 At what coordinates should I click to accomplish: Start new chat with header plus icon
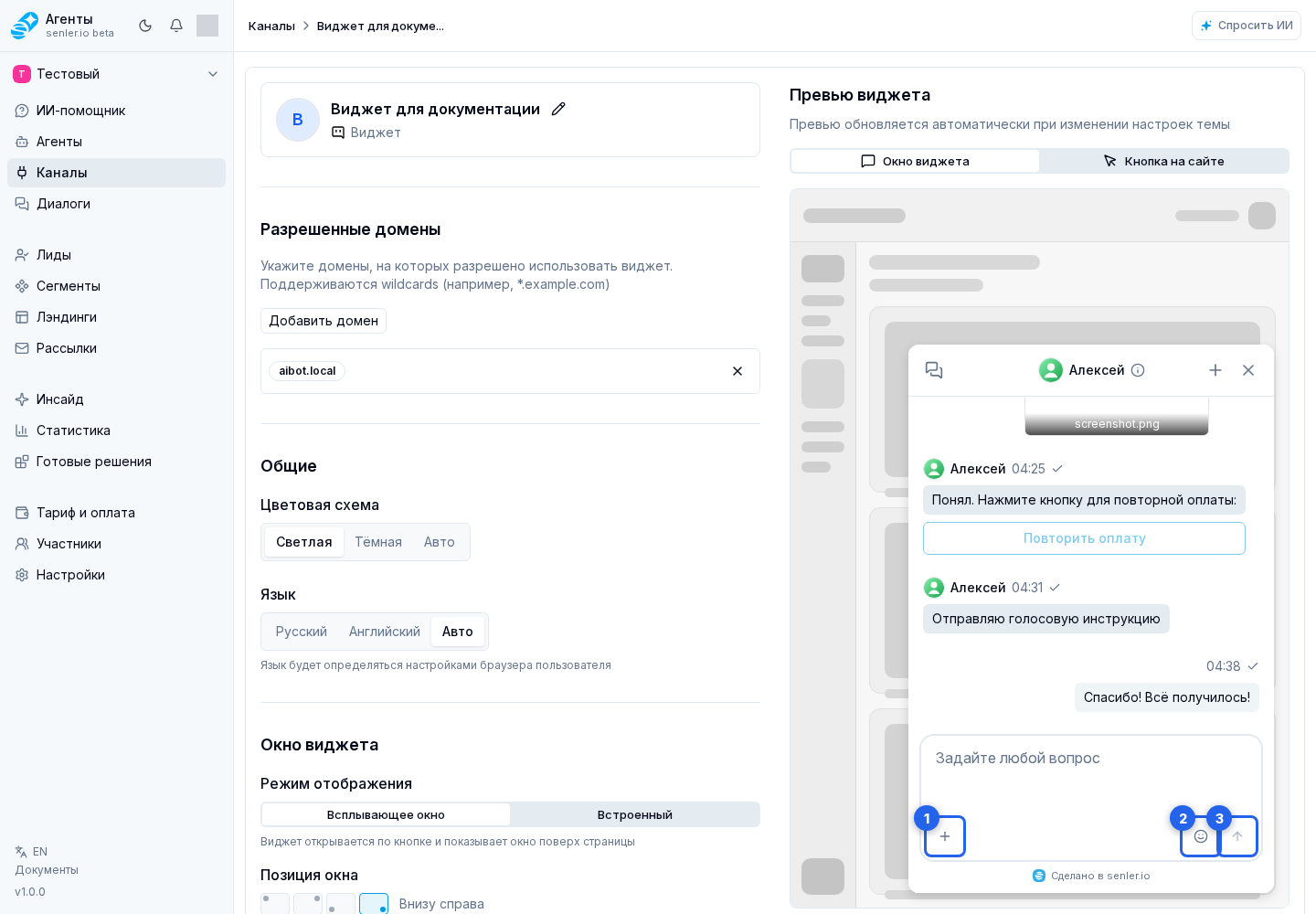1215,370
